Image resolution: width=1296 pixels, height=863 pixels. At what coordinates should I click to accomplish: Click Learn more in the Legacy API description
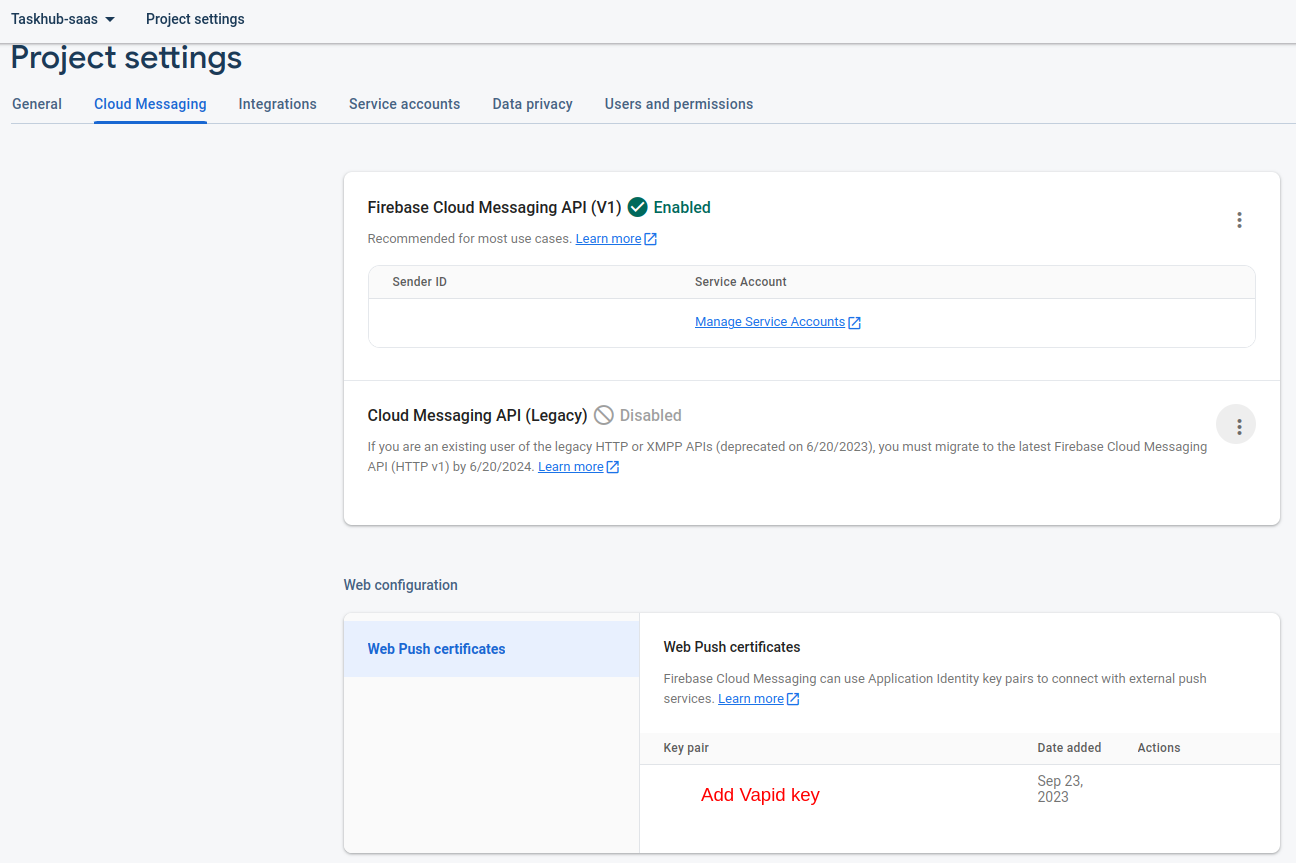(570, 467)
